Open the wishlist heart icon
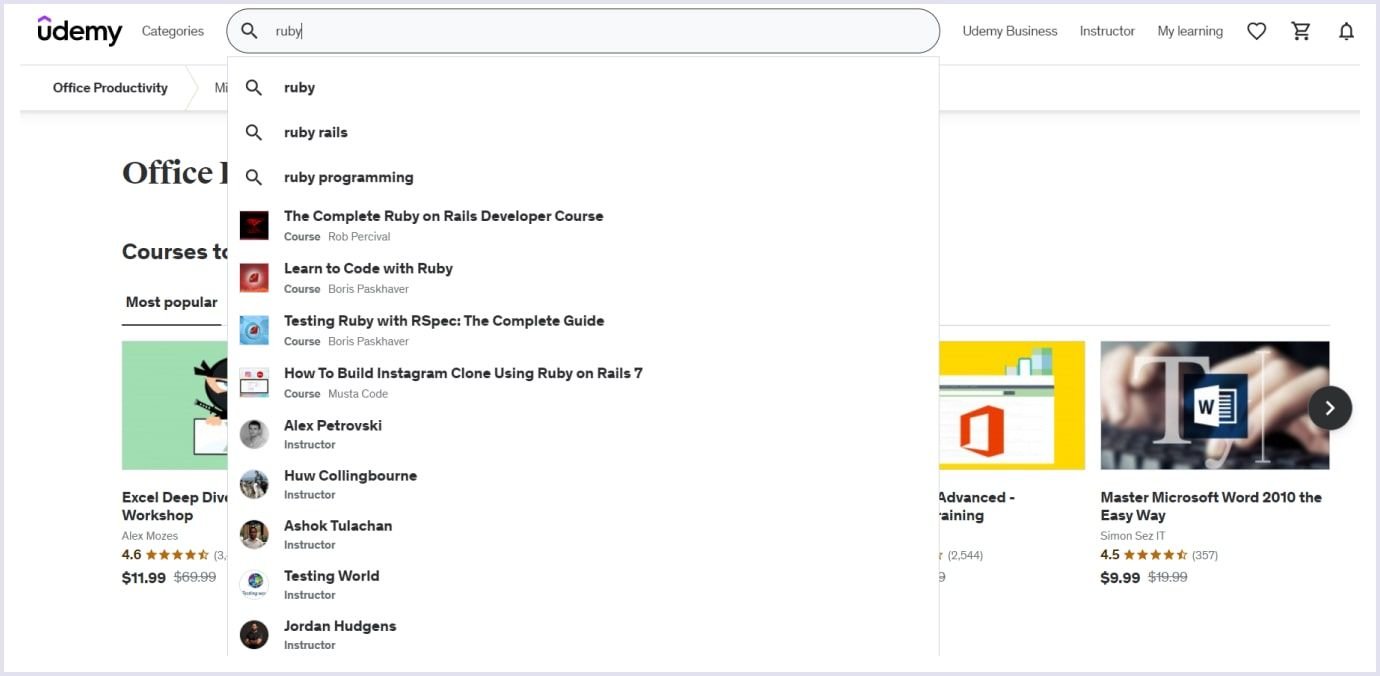The image size is (1380, 676). point(1257,31)
